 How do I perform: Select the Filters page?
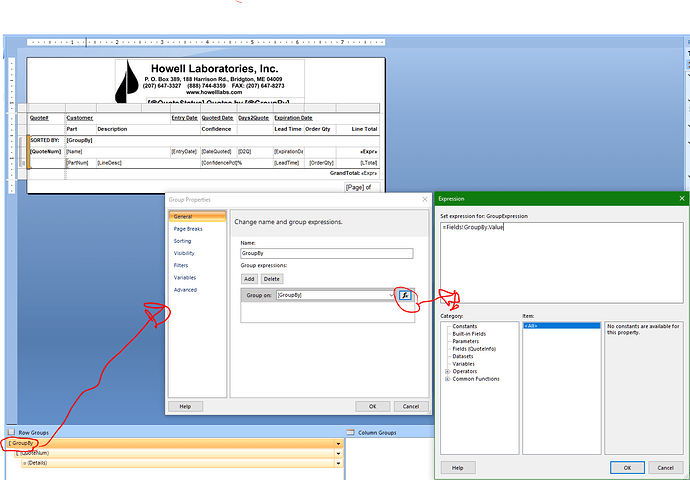(181, 265)
